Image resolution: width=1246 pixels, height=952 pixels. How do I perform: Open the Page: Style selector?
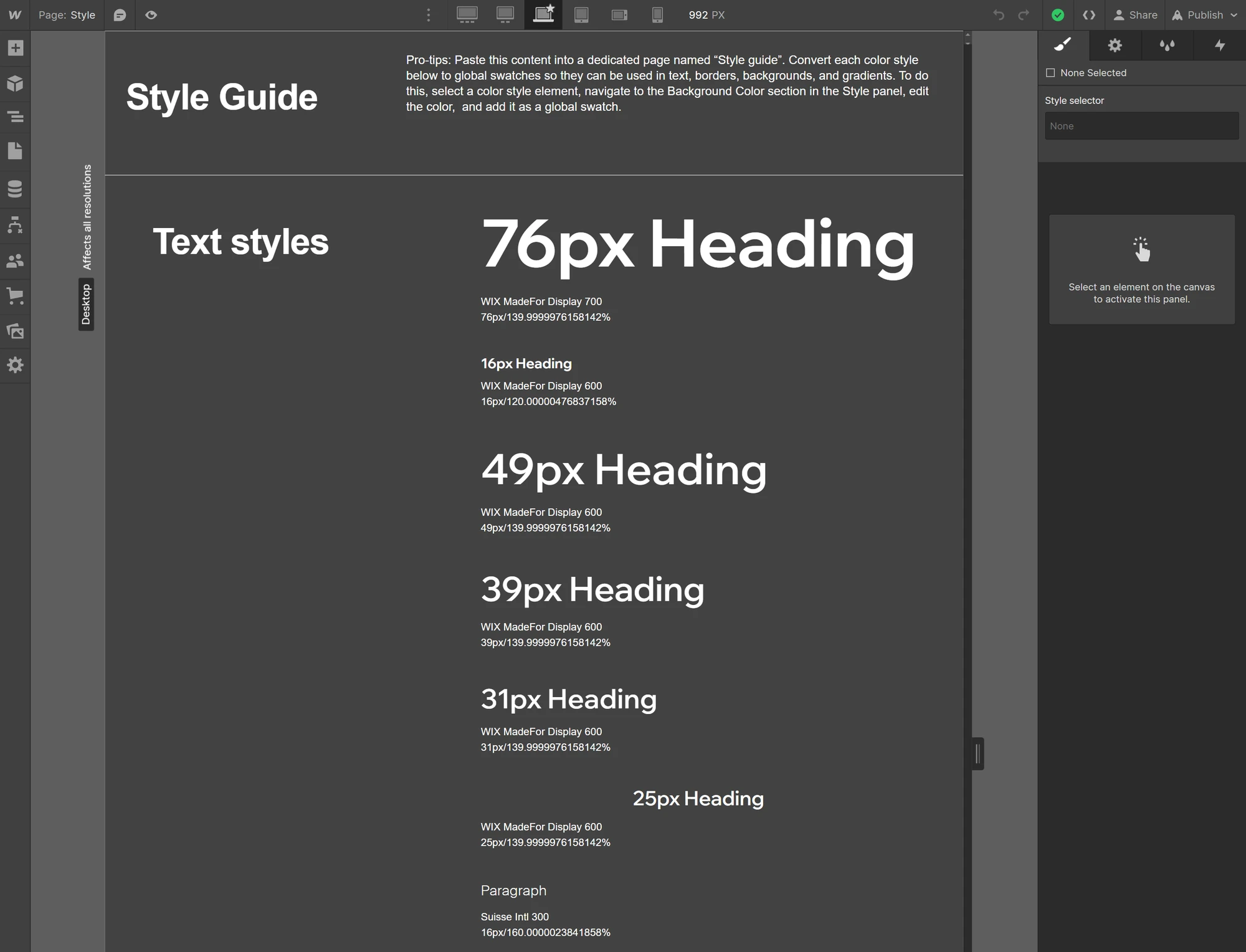(x=67, y=15)
